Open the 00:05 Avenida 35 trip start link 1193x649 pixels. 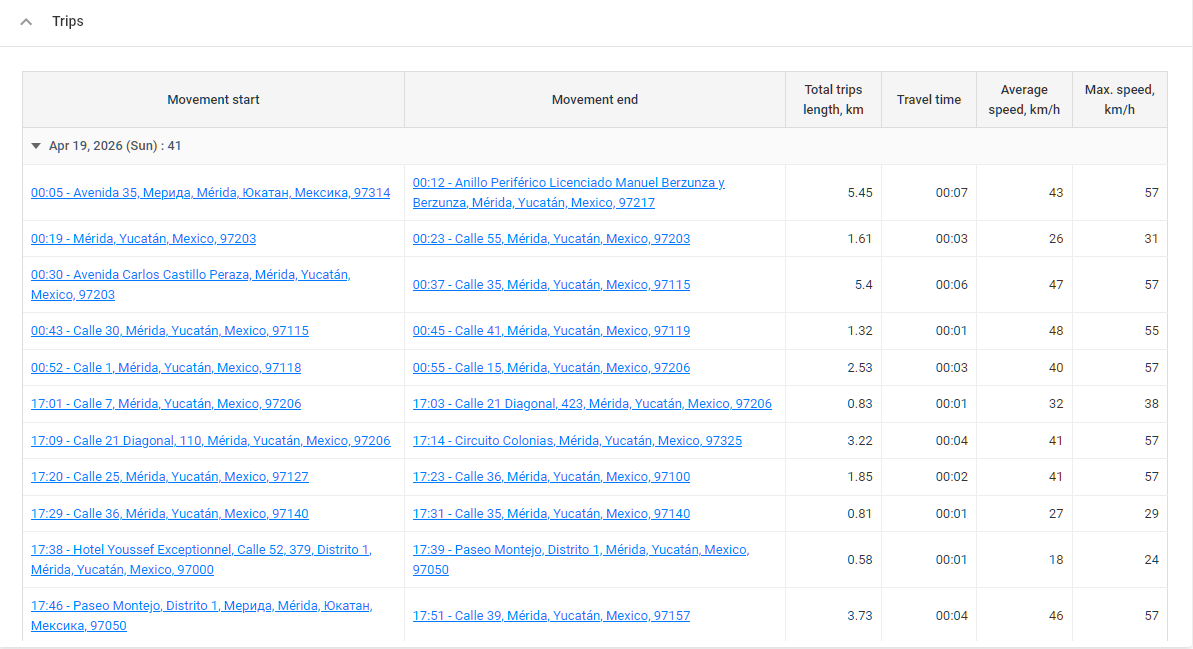coord(209,193)
